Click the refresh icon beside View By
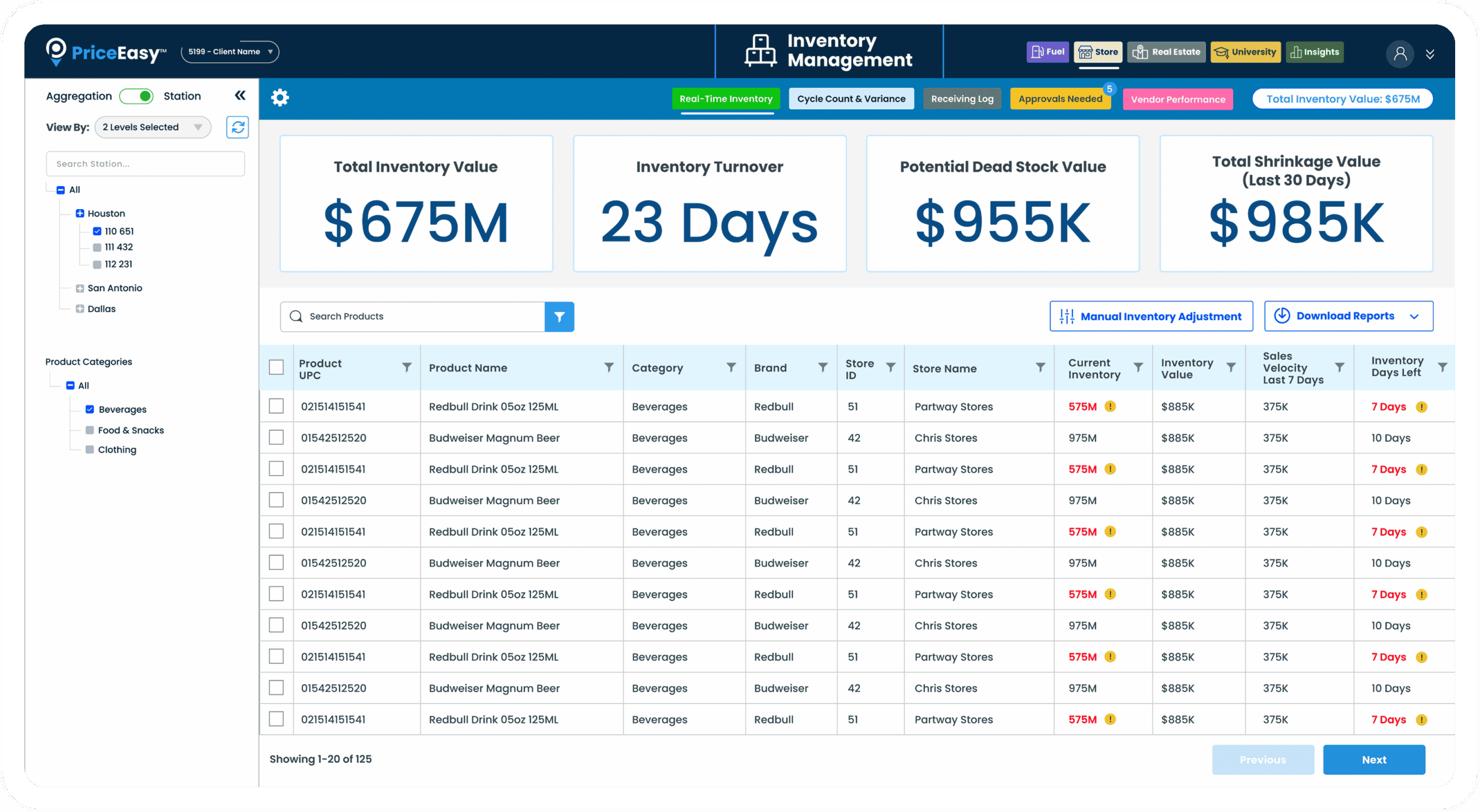Image resolution: width=1480 pixels, height=812 pixels. [237, 127]
